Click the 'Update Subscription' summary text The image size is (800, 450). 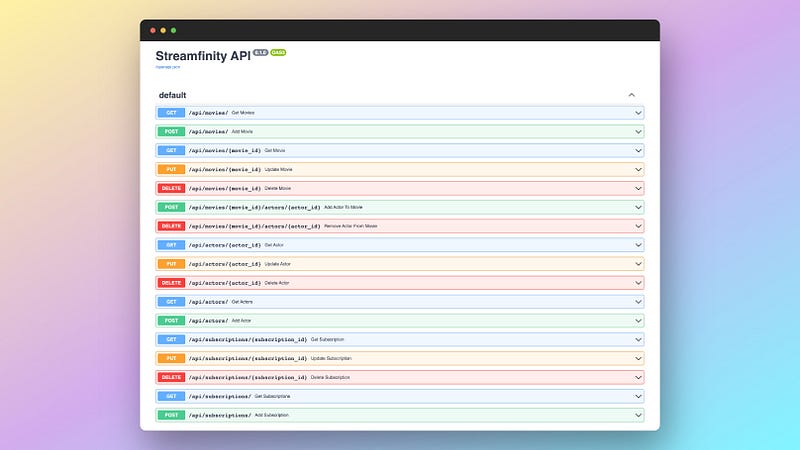click(x=331, y=358)
